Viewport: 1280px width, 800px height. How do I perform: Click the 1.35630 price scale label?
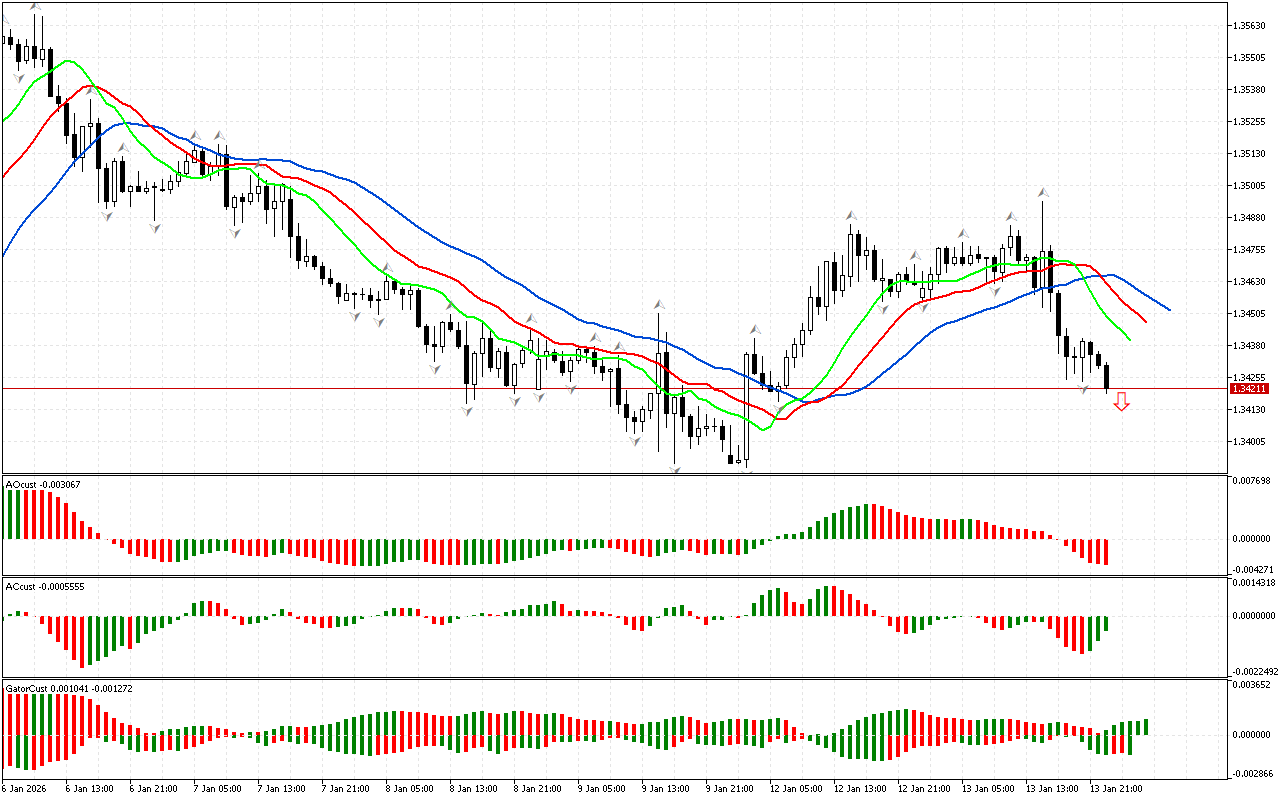pos(1250,26)
